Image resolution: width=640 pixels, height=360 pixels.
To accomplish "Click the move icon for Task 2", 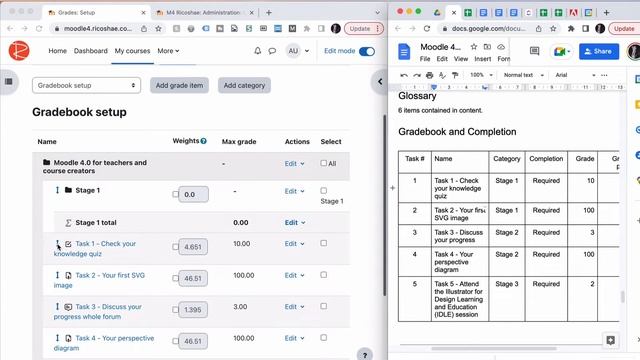I will click(x=57, y=275).
